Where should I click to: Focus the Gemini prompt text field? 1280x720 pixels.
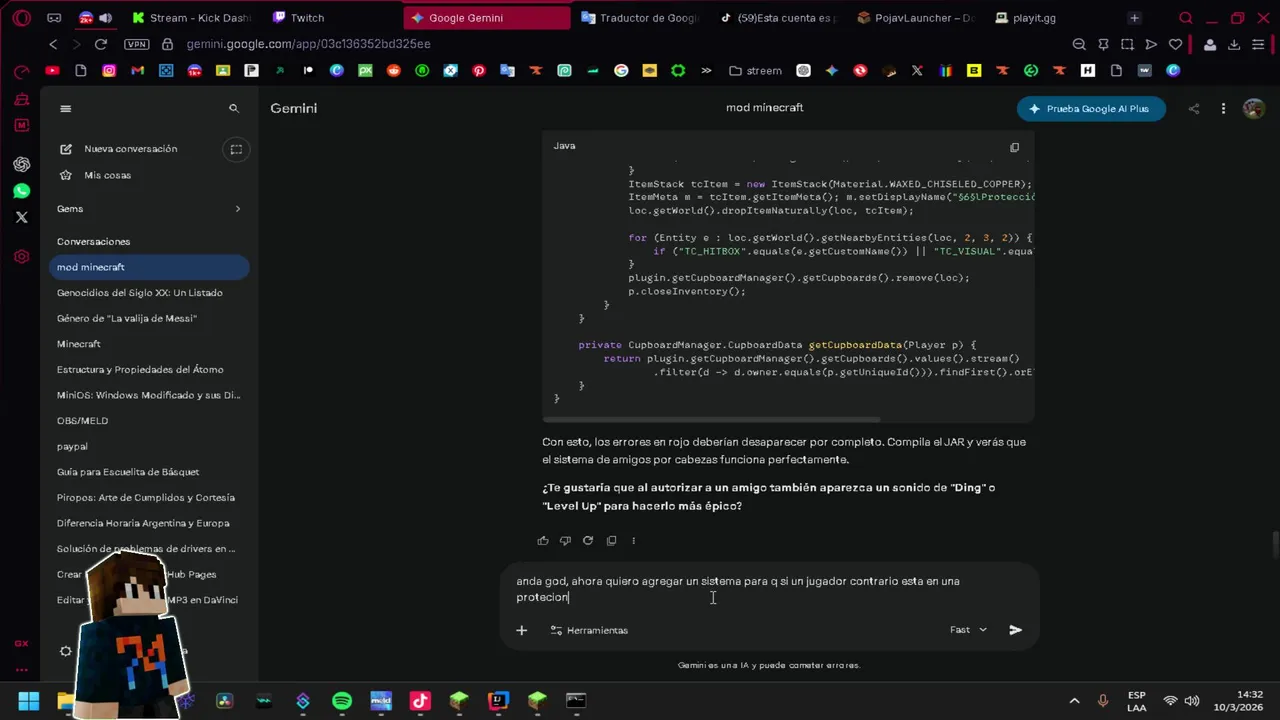pyautogui.click(x=770, y=589)
